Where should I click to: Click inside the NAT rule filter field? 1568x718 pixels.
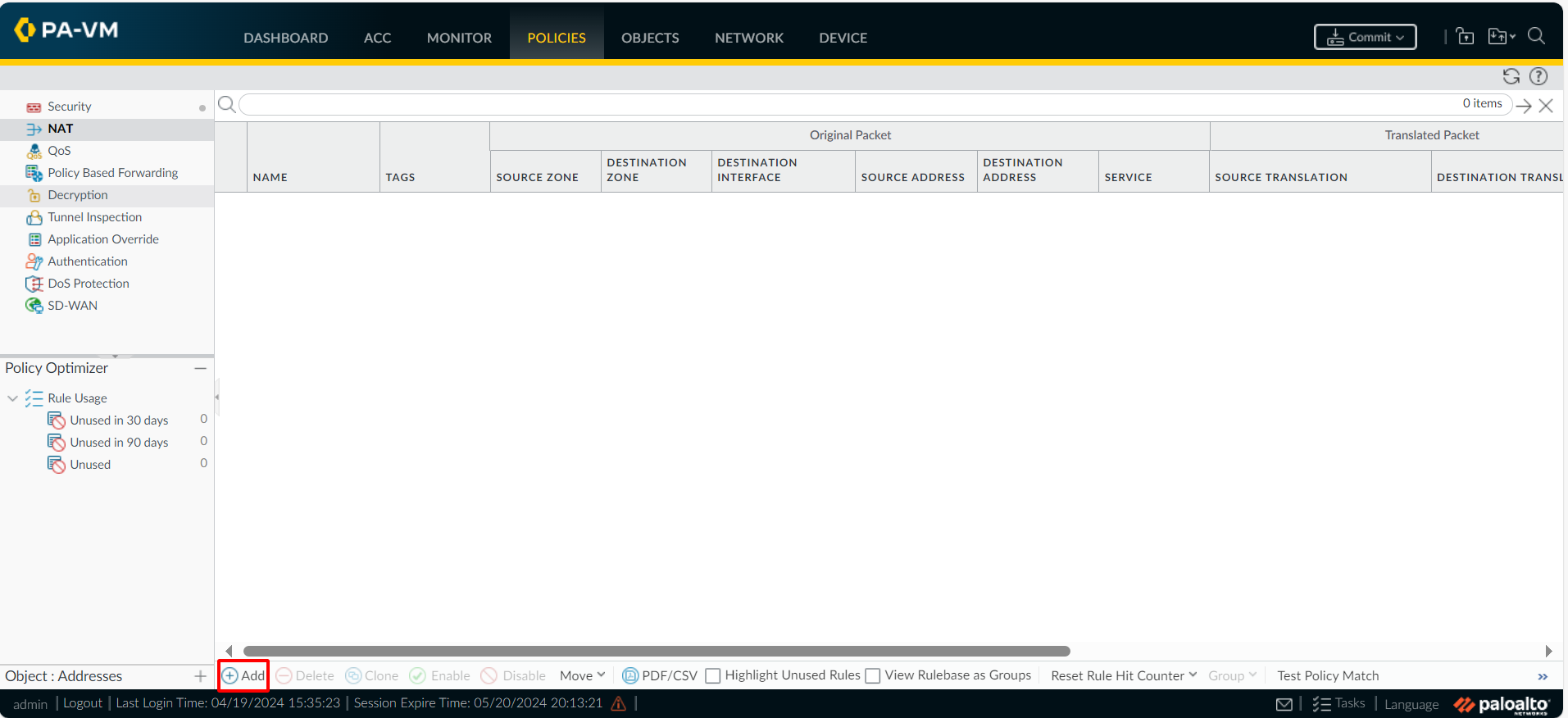(x=844, y=104)
